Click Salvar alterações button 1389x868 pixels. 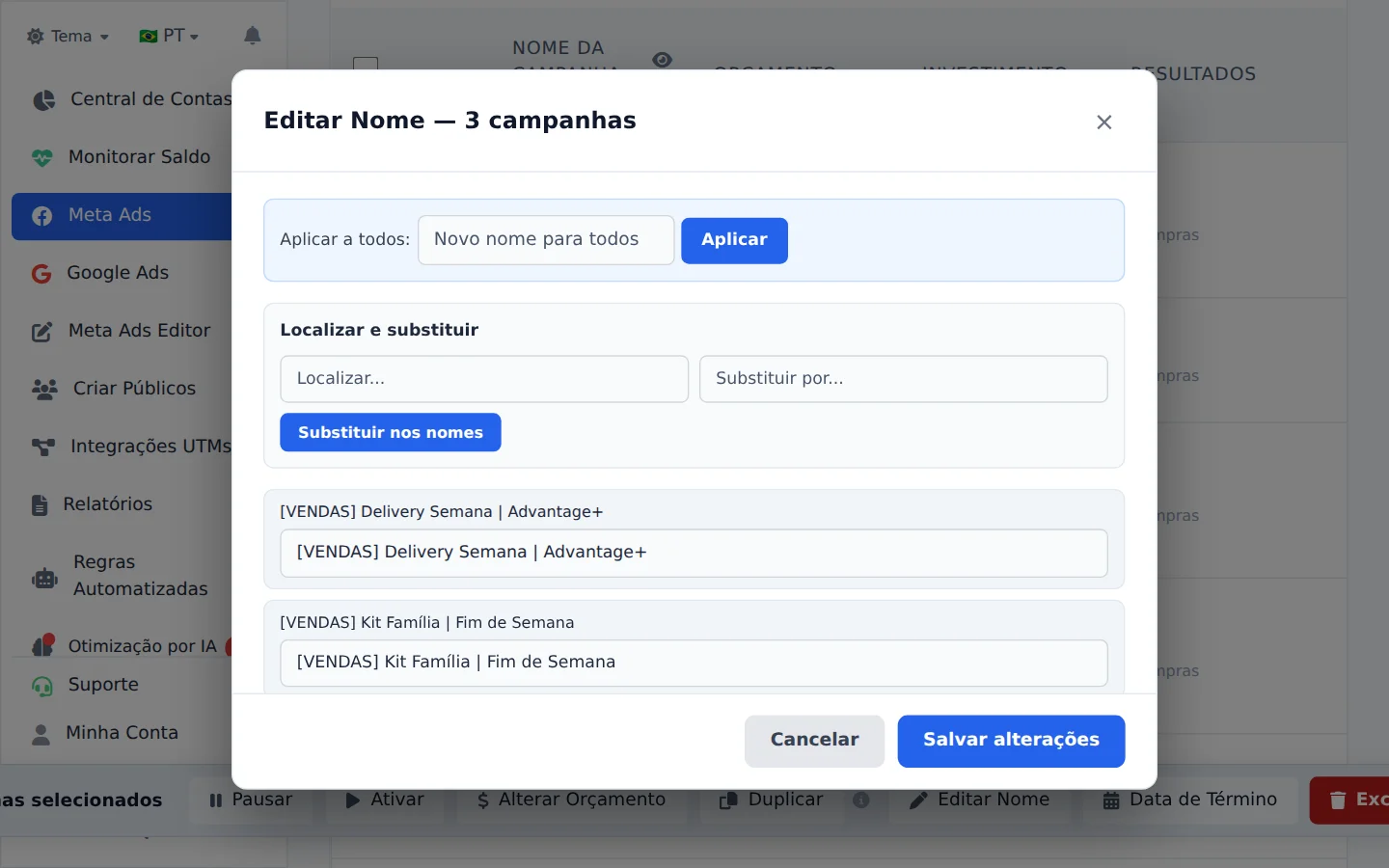(x=1011, y=741)
